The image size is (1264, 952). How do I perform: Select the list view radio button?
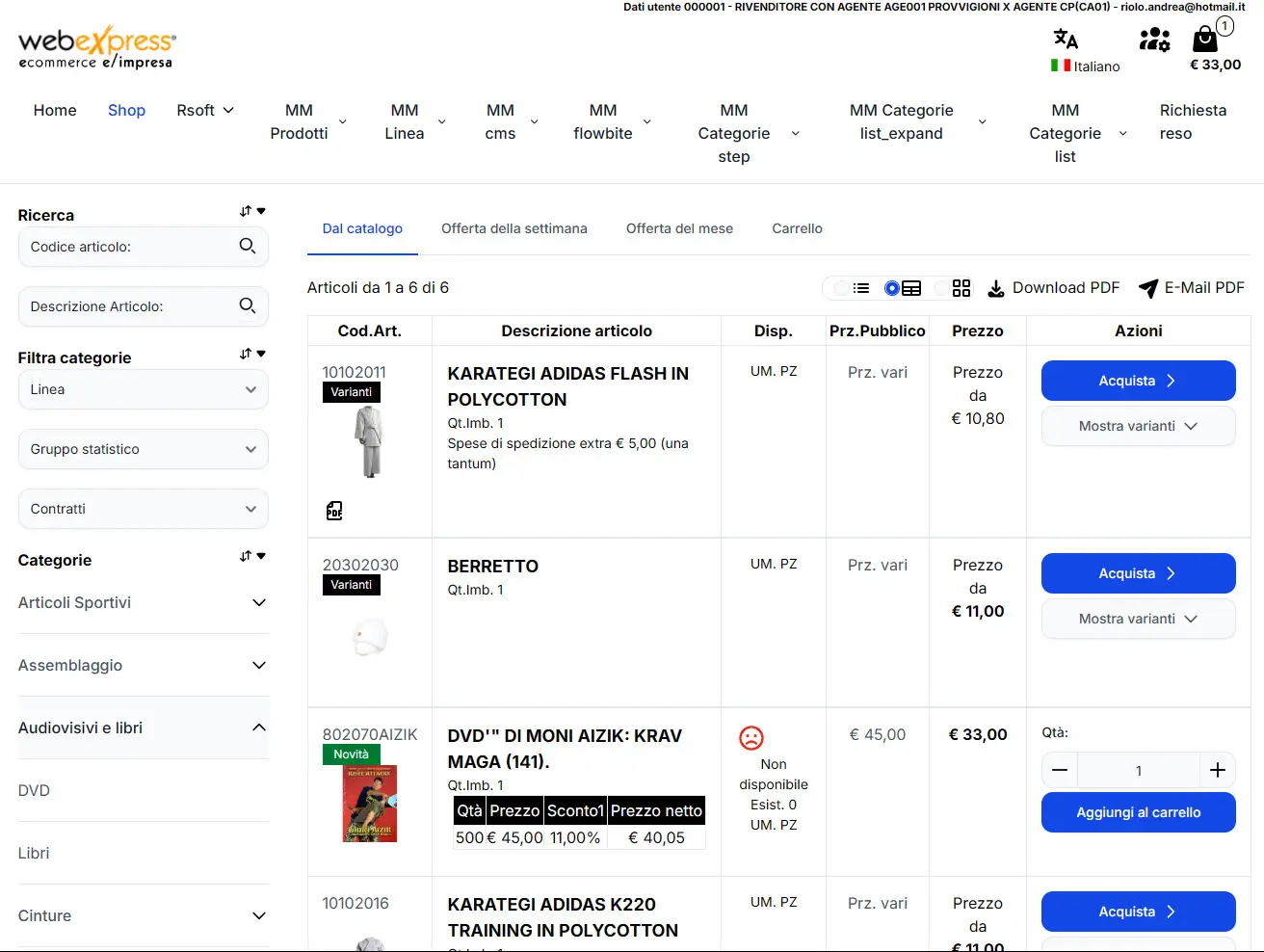(x=842, y=288)
